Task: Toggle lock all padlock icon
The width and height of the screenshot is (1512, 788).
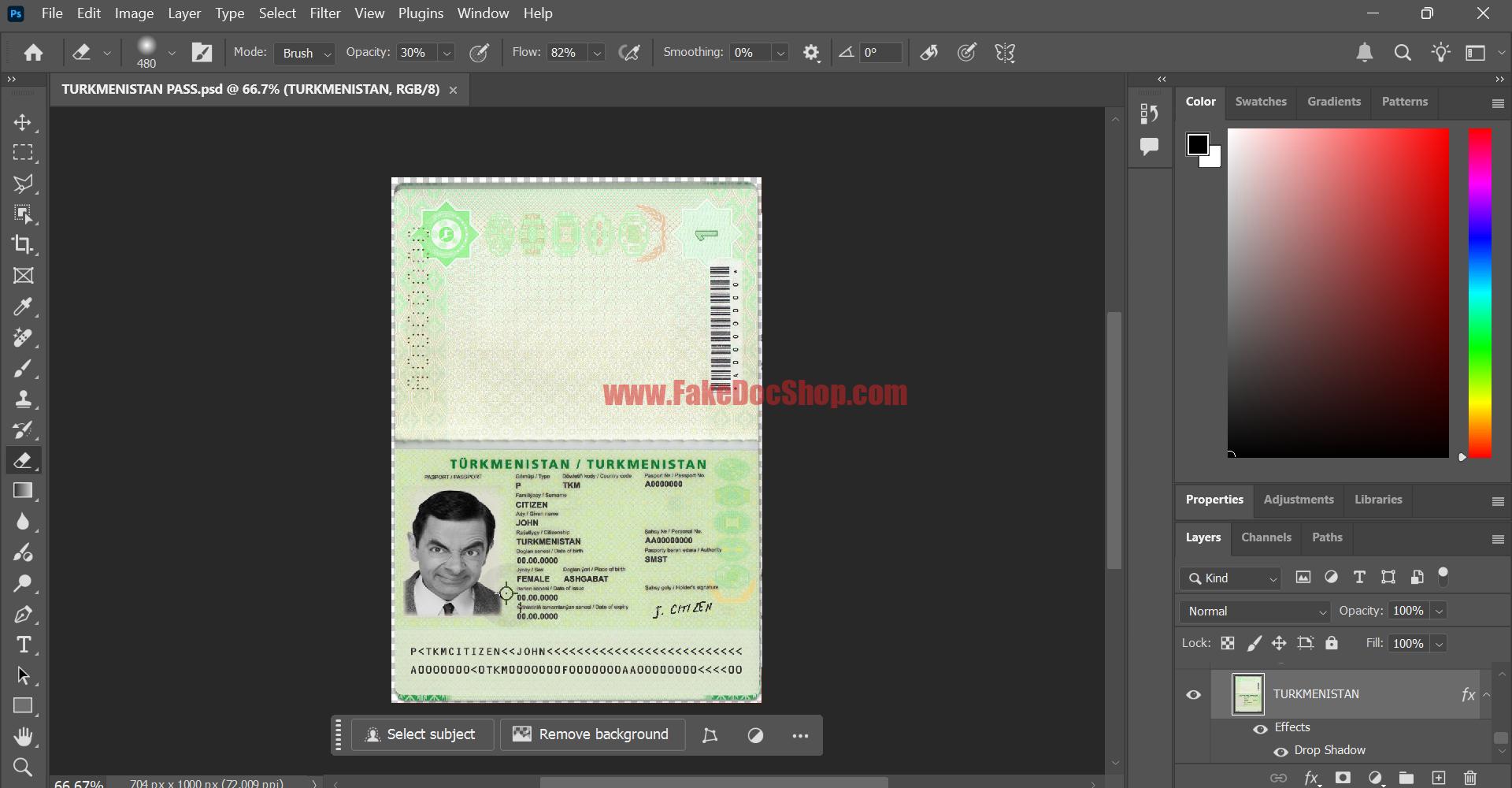Action: tap(1332, 644)
